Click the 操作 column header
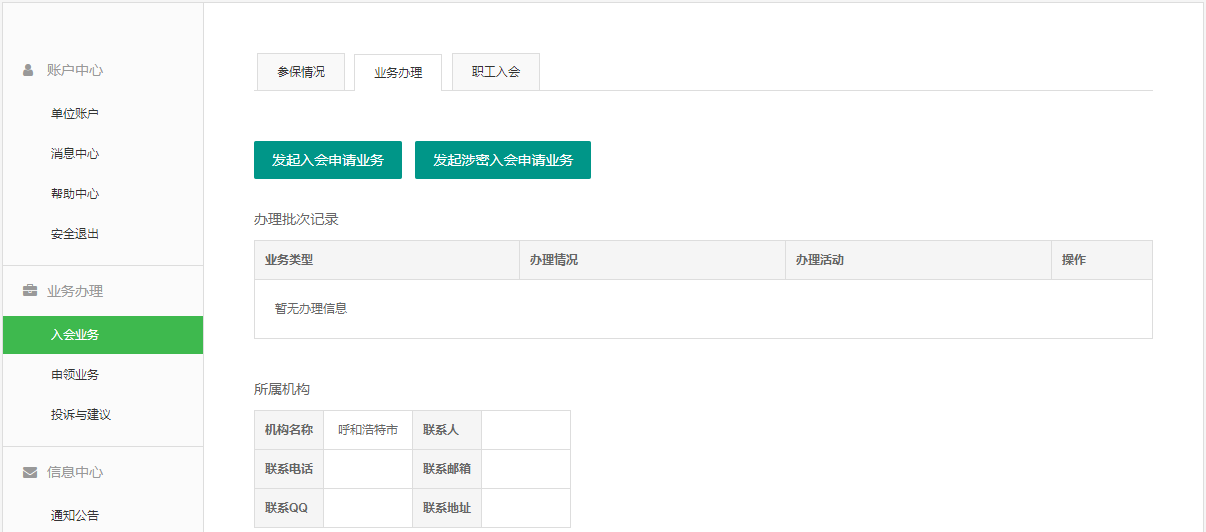Viewport: 1206px width, 532px height. (x=1074, y=260)
